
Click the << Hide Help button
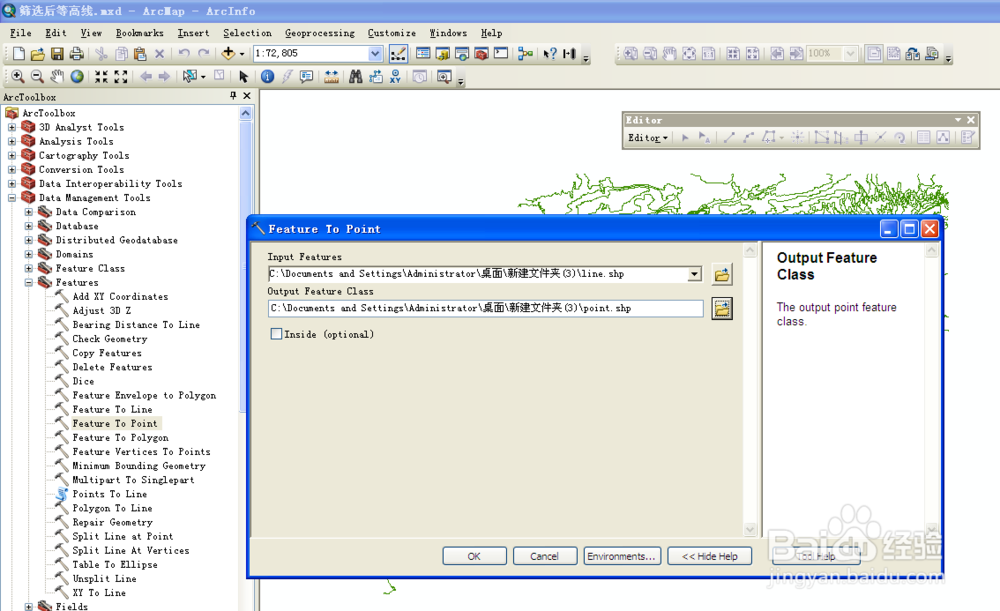point(709,556)
